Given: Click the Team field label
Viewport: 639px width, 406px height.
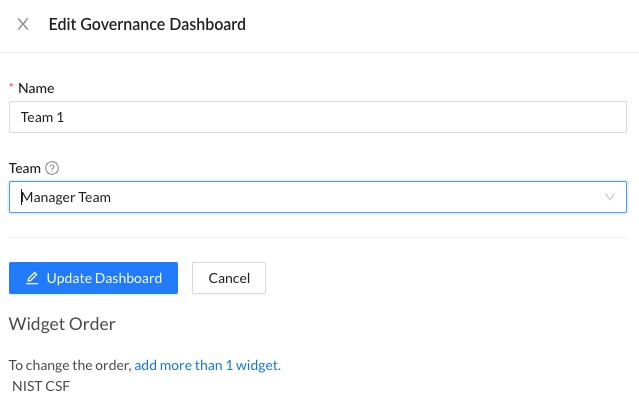Looking at the screenshot, I should click(x=25, y=168).
